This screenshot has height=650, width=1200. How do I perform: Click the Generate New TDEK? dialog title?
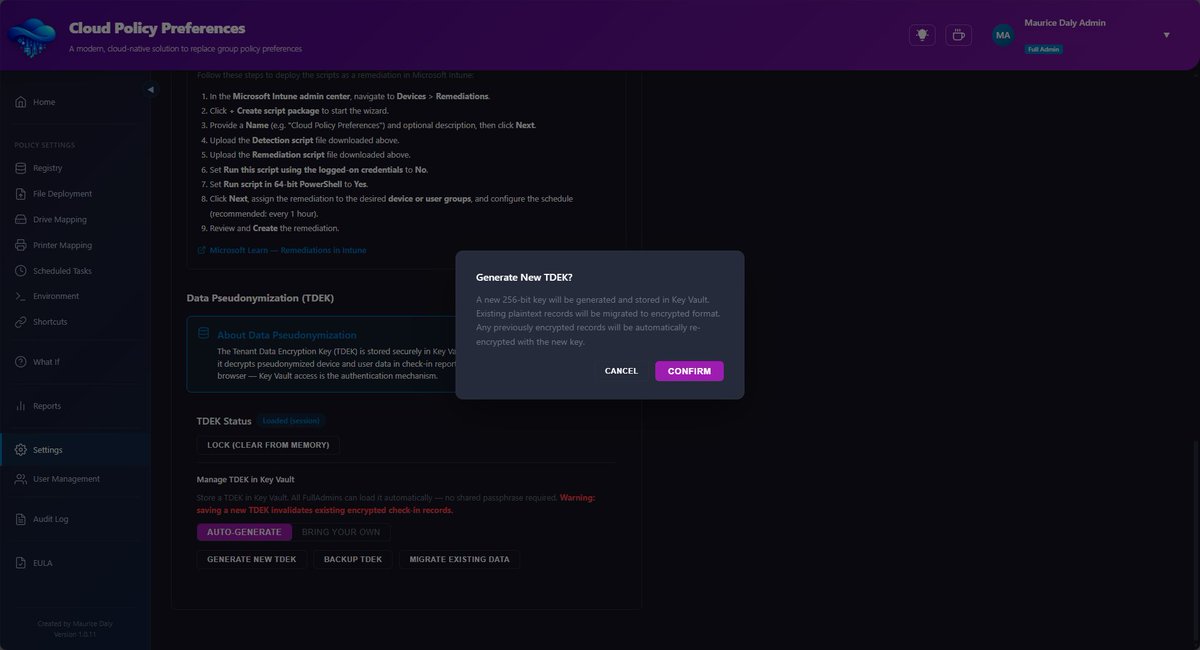click(x=524, y=276)
